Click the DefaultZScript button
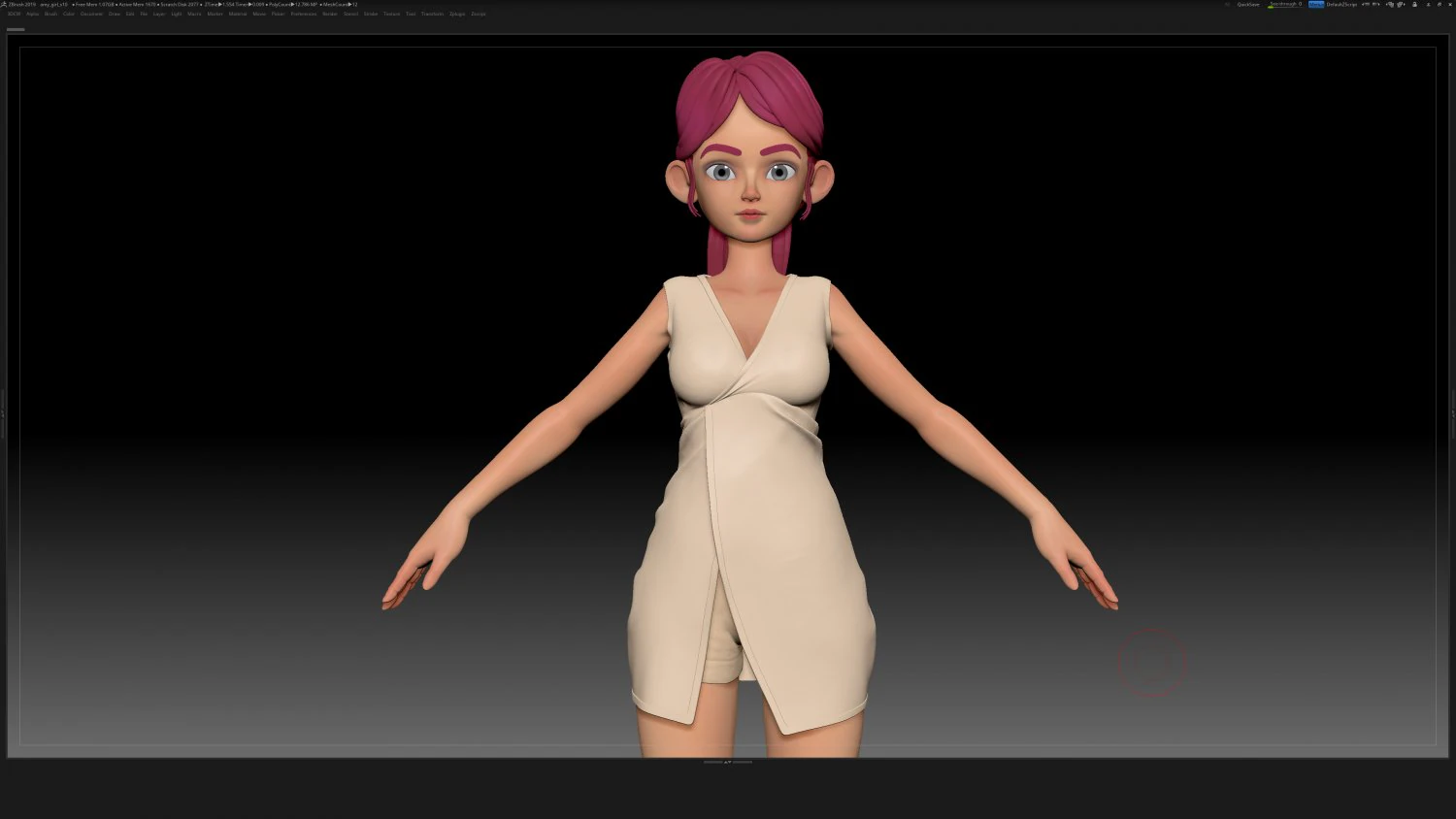 (x=1342, y=4)
